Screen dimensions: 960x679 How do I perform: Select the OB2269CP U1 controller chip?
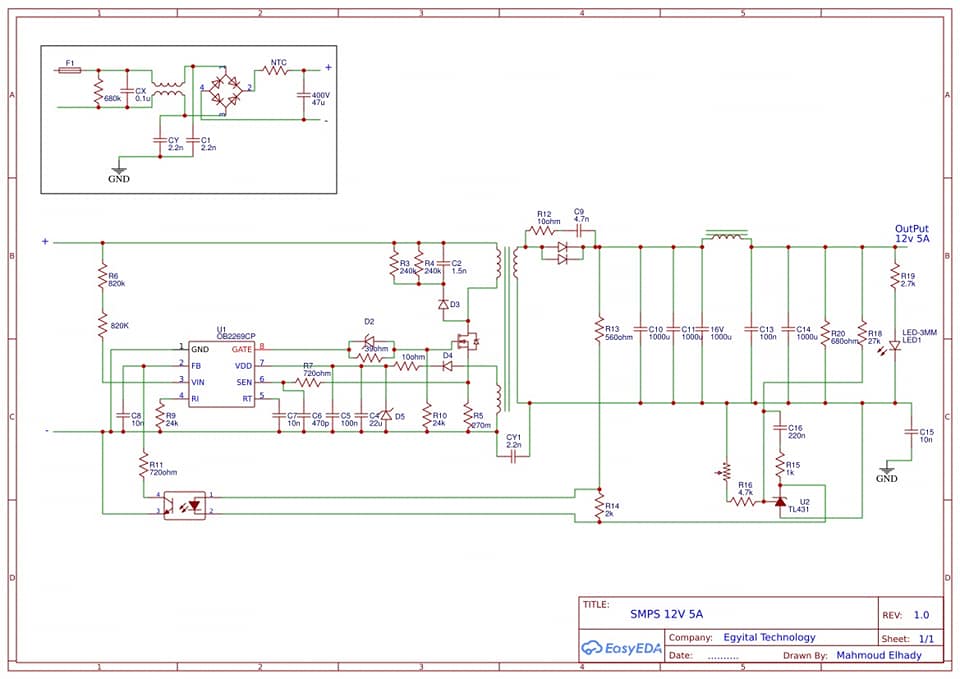221,373
